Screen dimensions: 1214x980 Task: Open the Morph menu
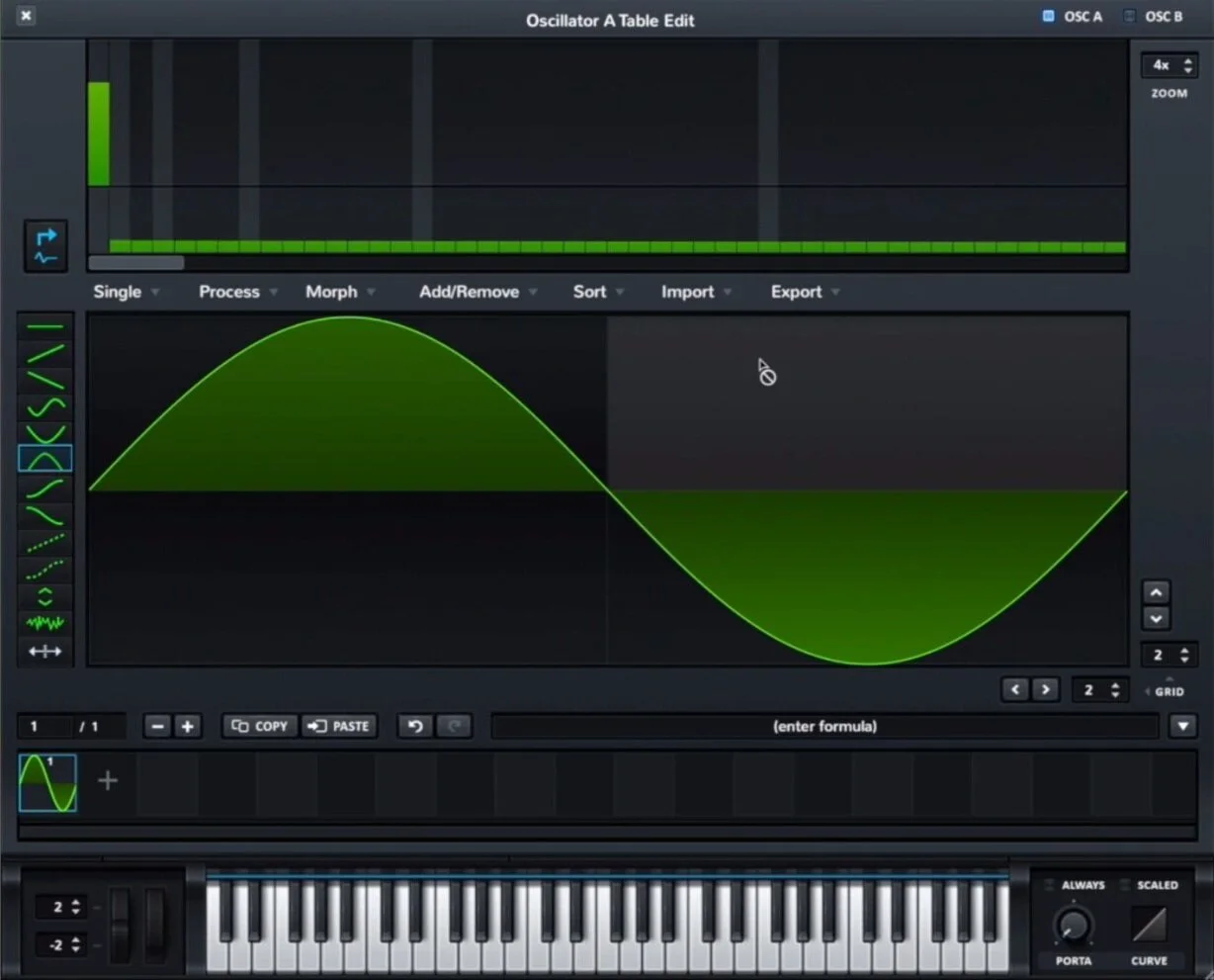point(332,292)
